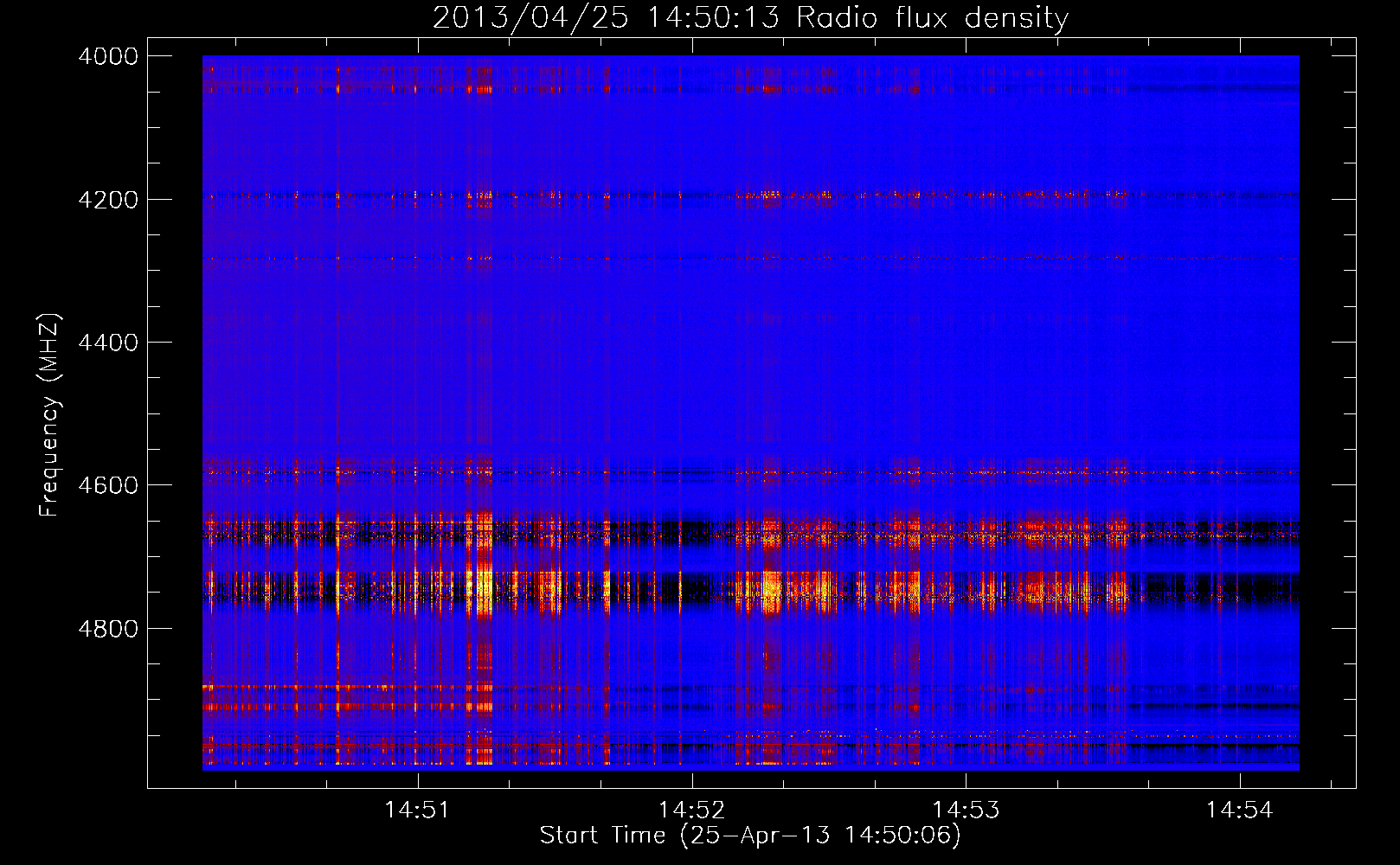This screenshot has height=865, width=1400.
Task: Click the "Start Time (25-Apr-13 14:50:06)" axis label
Action: point(750,835)
